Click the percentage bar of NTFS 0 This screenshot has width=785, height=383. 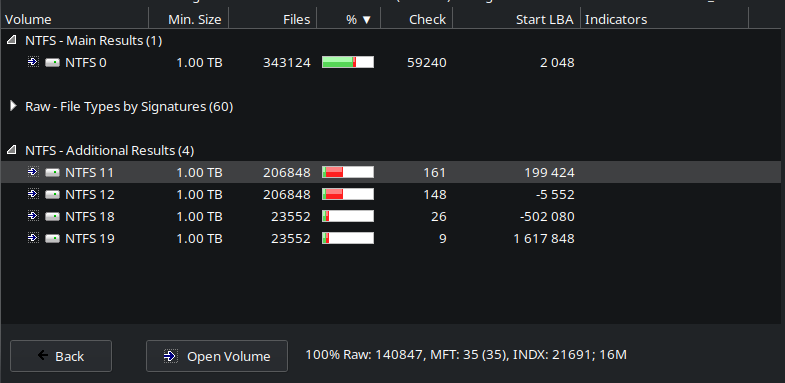tap(348, 62)
